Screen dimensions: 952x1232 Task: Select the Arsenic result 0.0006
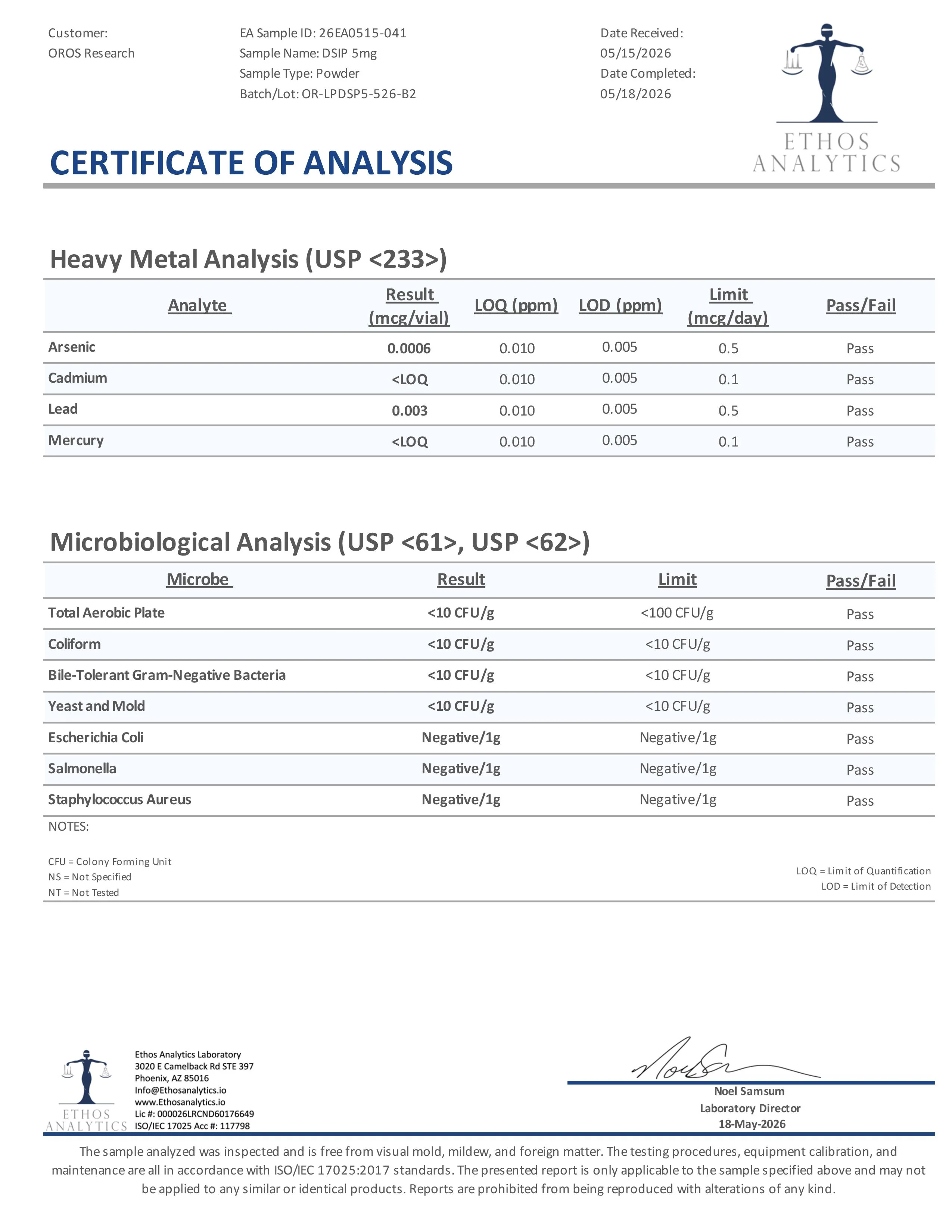[409, 349]
